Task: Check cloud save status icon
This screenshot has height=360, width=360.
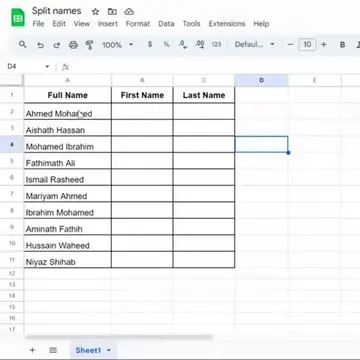Action: 129,12
